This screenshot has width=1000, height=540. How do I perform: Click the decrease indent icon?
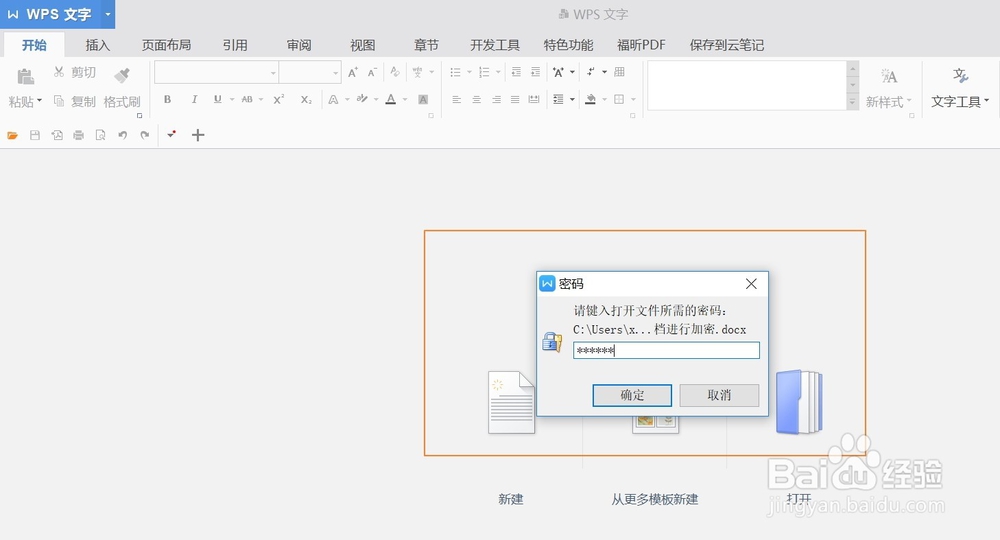point(516,72)
